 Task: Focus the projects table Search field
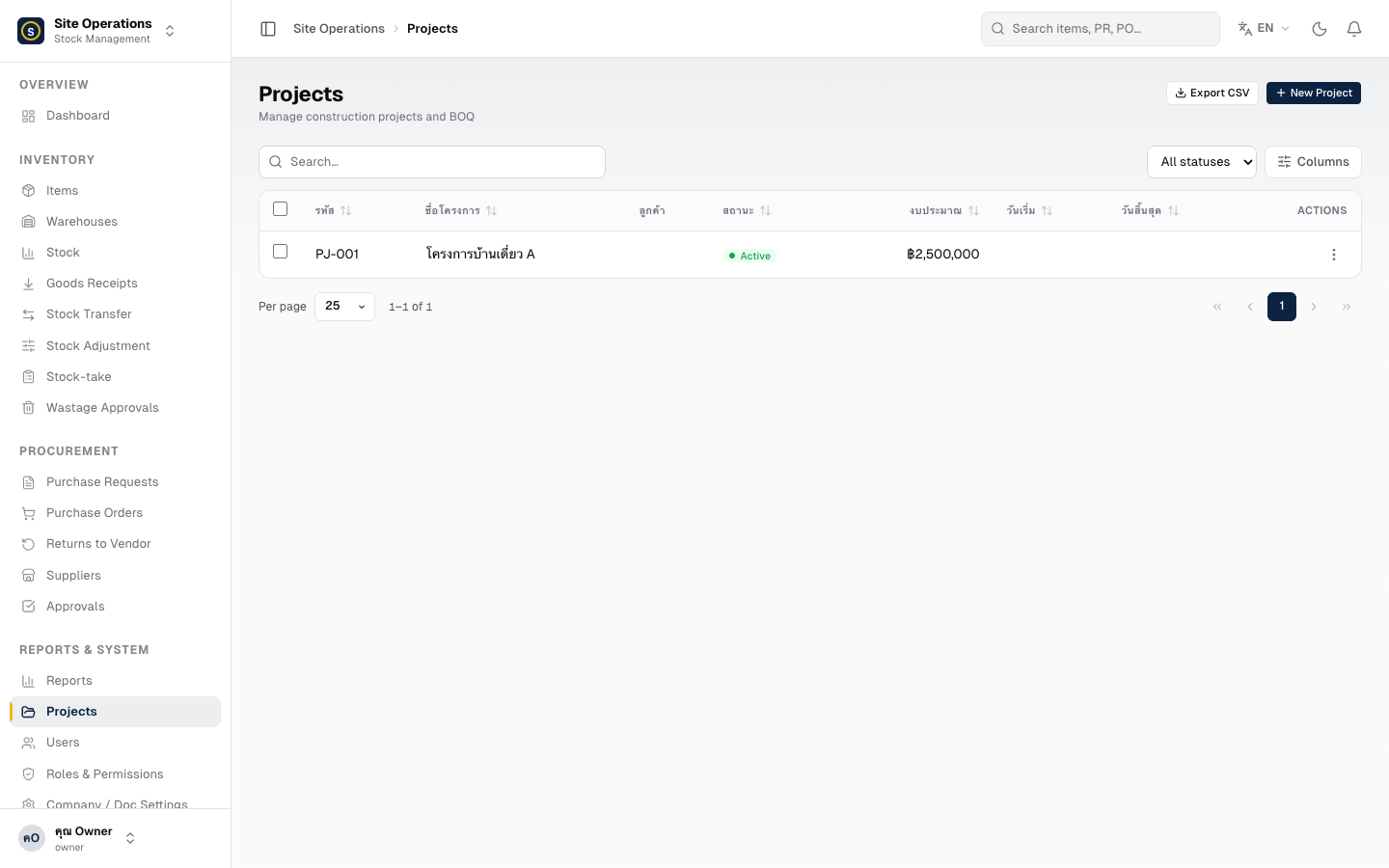coord(432,162)
